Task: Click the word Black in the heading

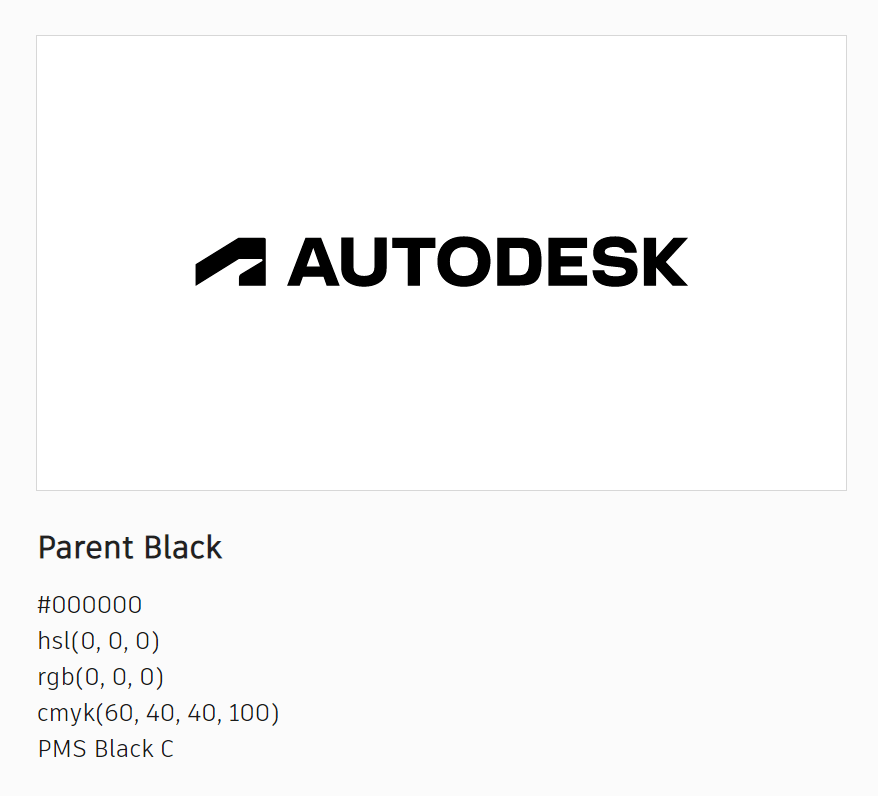Action: click(x=183, y=548)
